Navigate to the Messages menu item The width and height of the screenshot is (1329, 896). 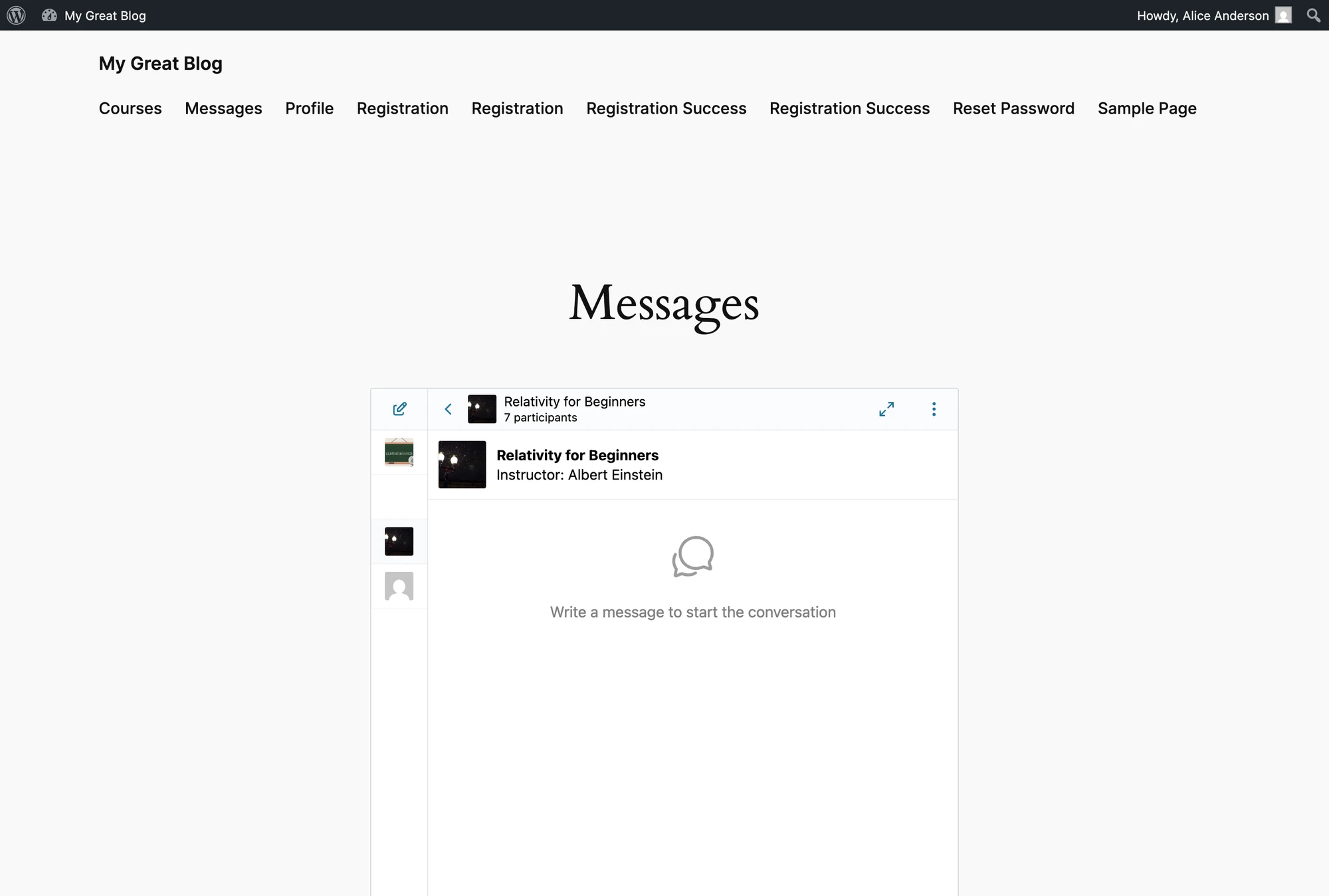tap(223, 108)
